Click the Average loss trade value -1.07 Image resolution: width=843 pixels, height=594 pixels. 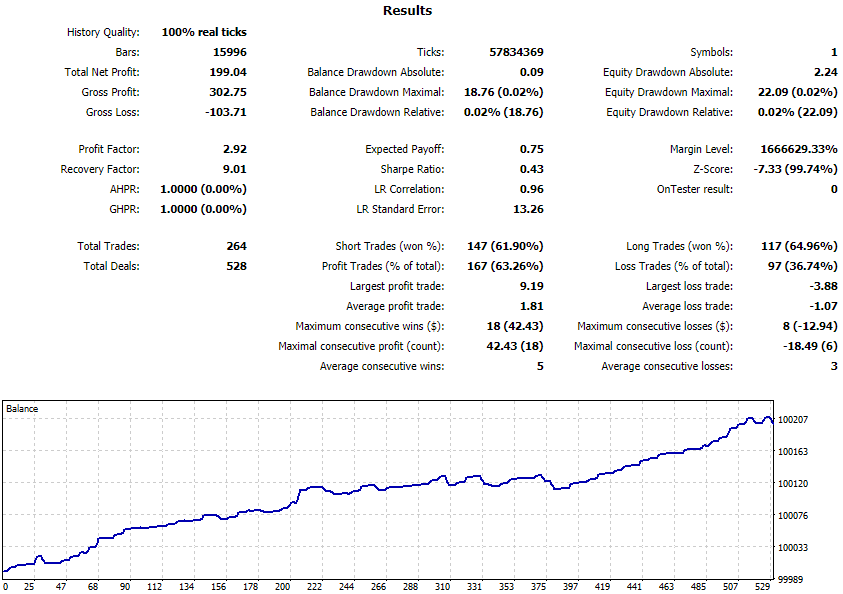(x=824, y=306)
